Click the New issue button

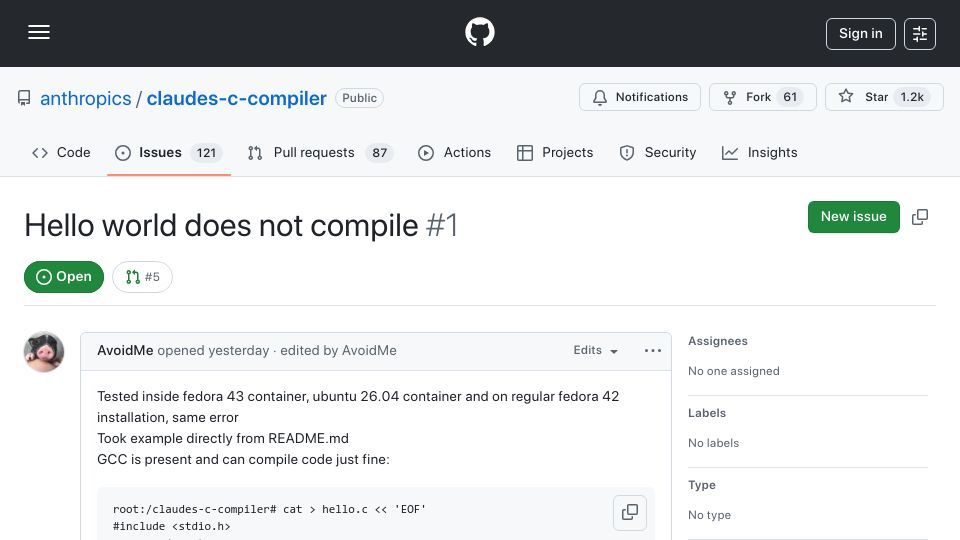pyautogui.click(x=853, y=217)
